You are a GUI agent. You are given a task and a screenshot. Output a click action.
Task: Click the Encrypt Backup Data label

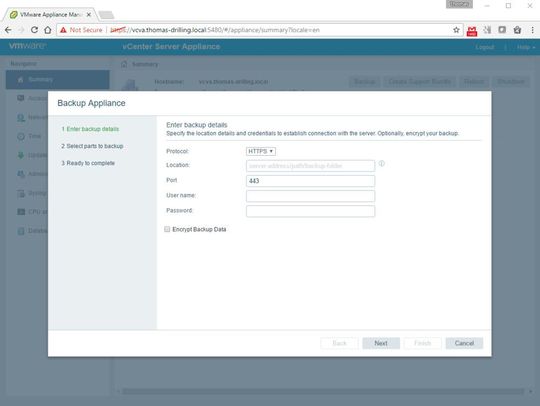pyautogui.click(x=199, y=229)
